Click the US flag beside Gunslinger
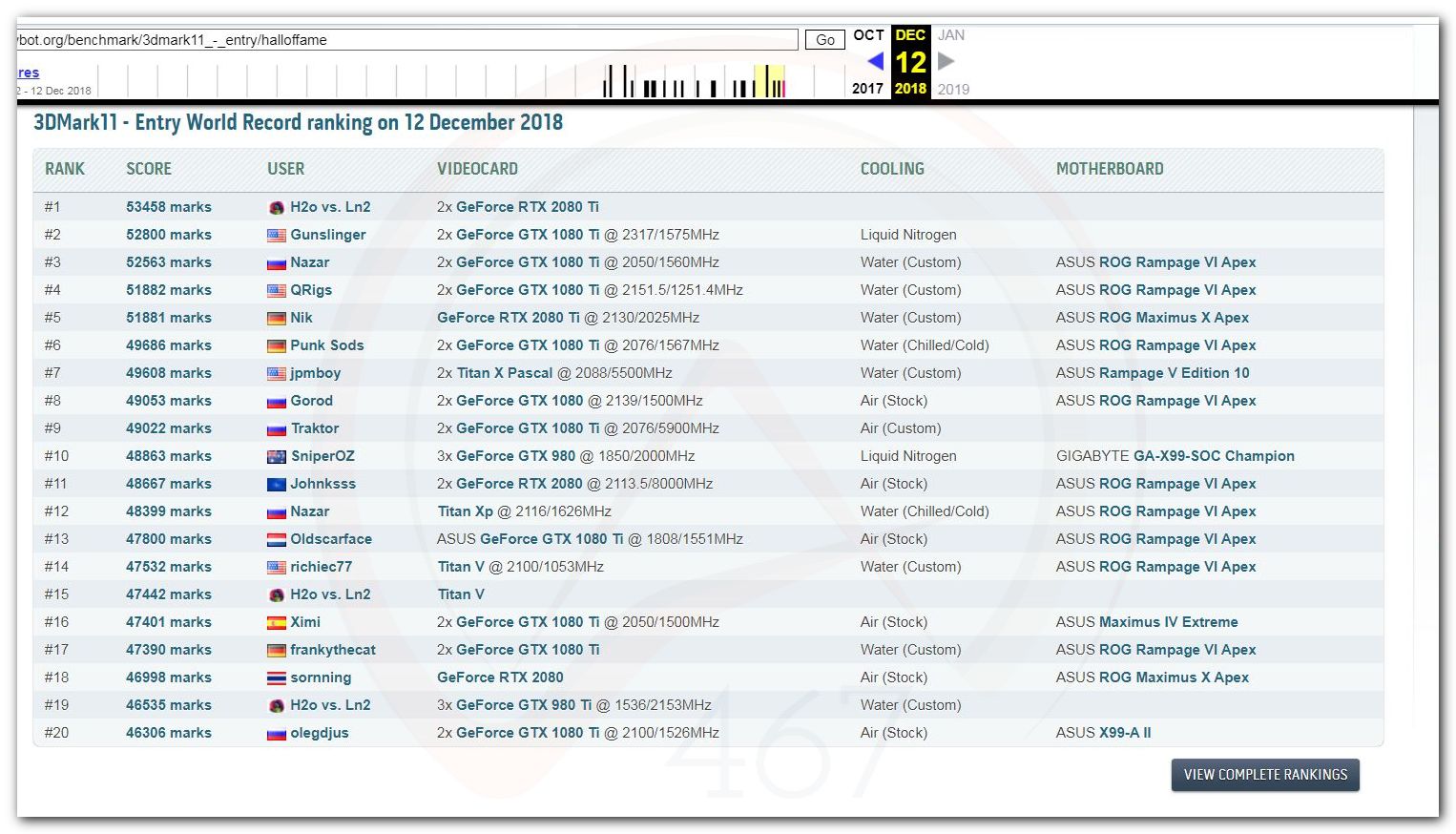Viewport: 1456px width, 834px height. [277, 236]
